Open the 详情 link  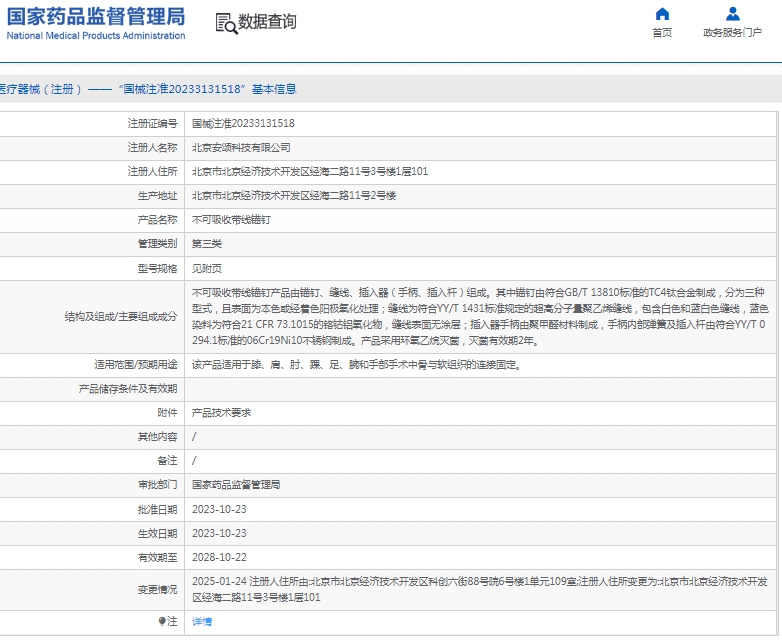(x=202, y=622)
